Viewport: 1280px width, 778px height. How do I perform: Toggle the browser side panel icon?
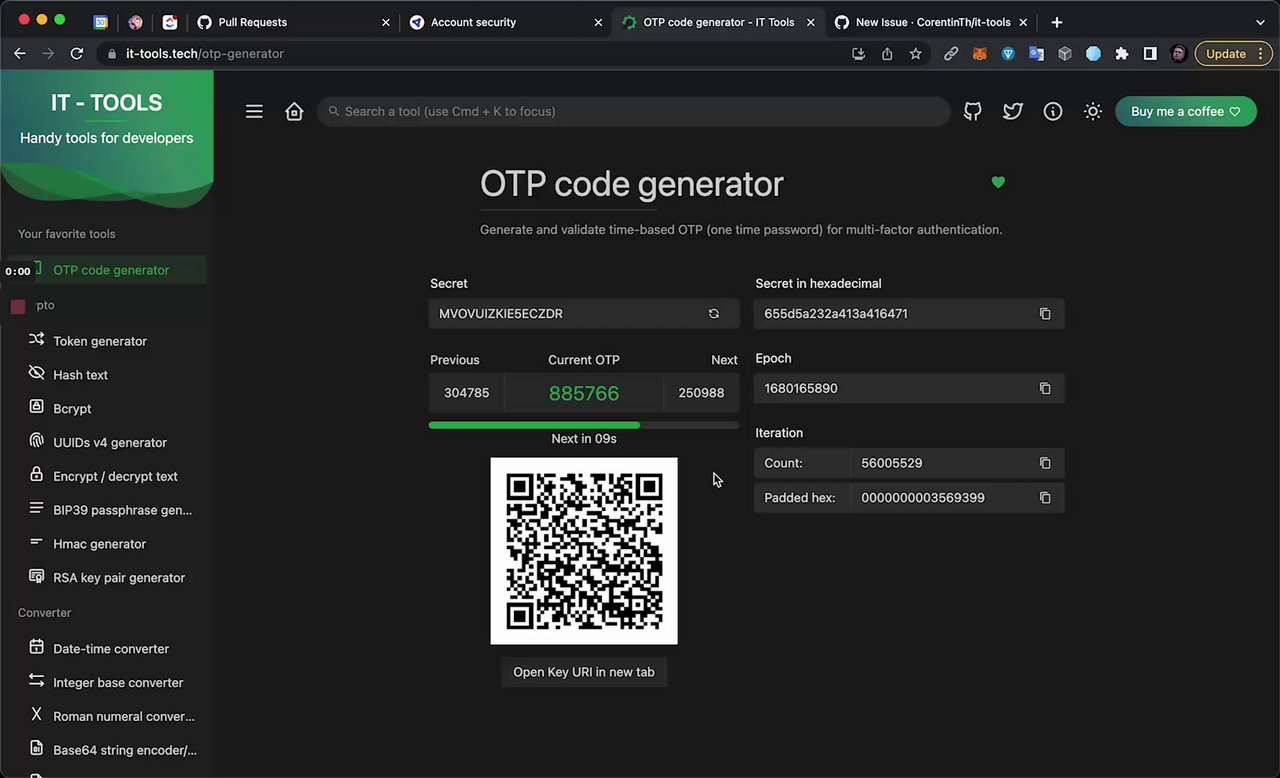1150,54
